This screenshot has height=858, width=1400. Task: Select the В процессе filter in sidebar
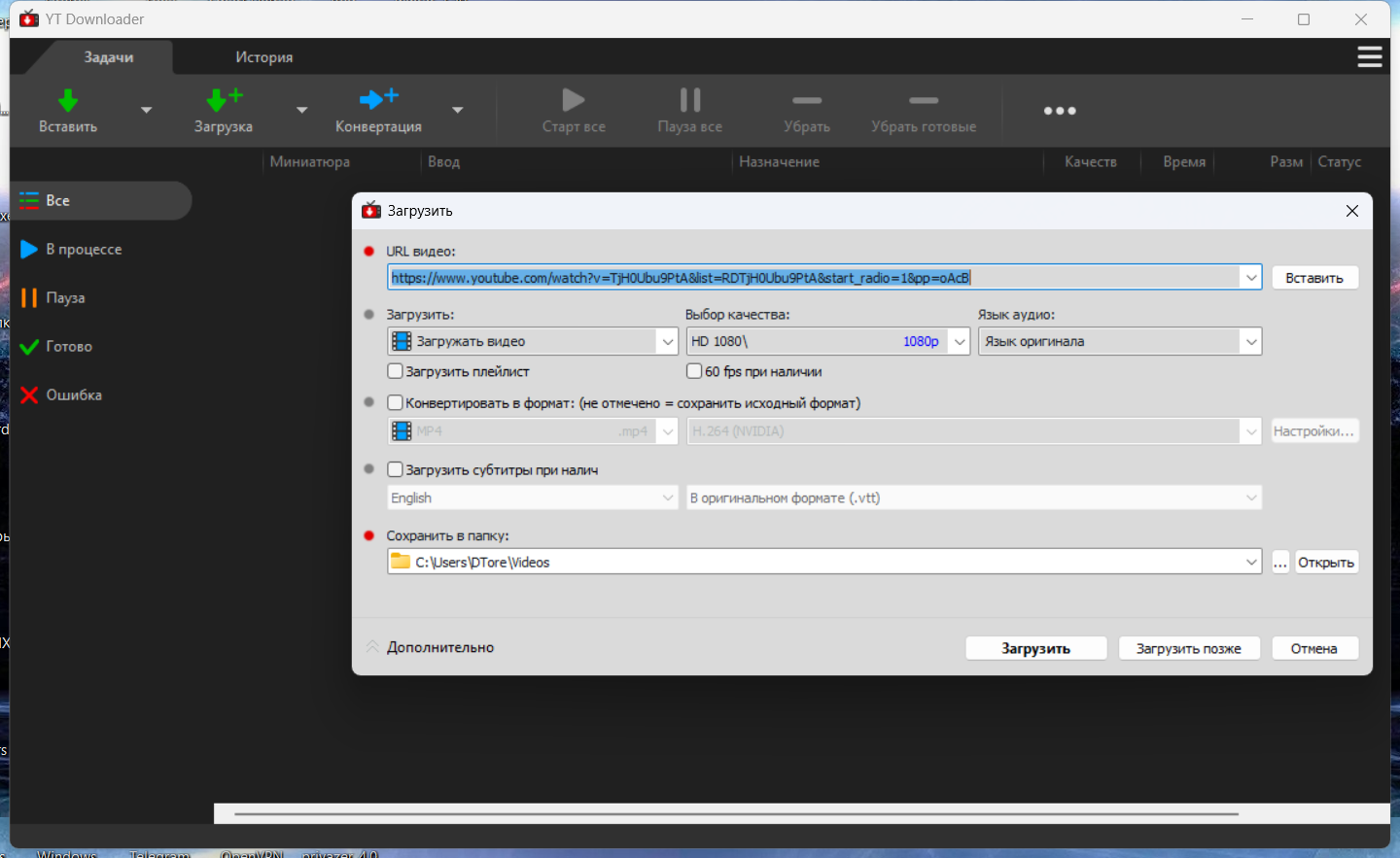click(84, 250)
